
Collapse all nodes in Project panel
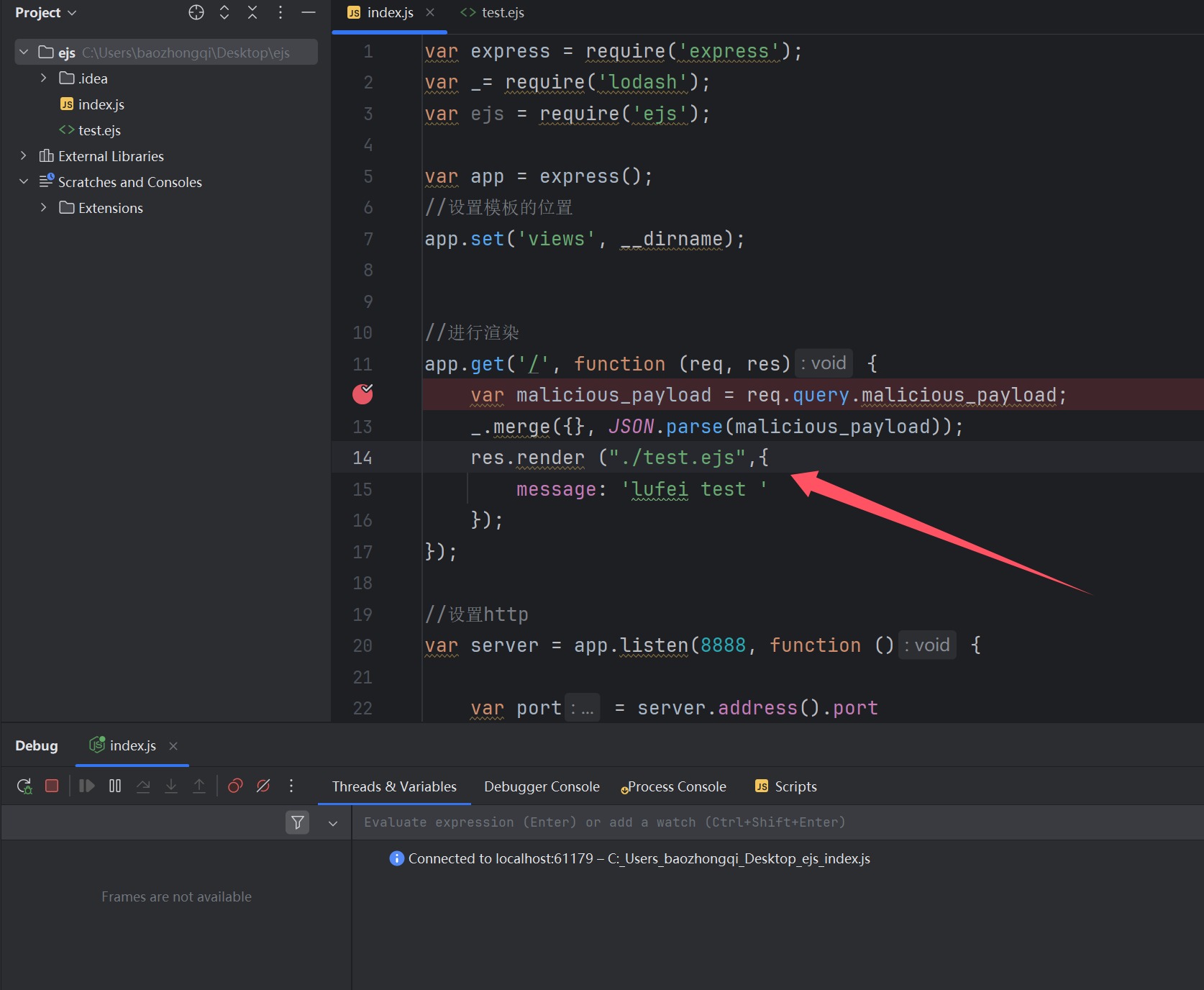click(x=252, y=12)
